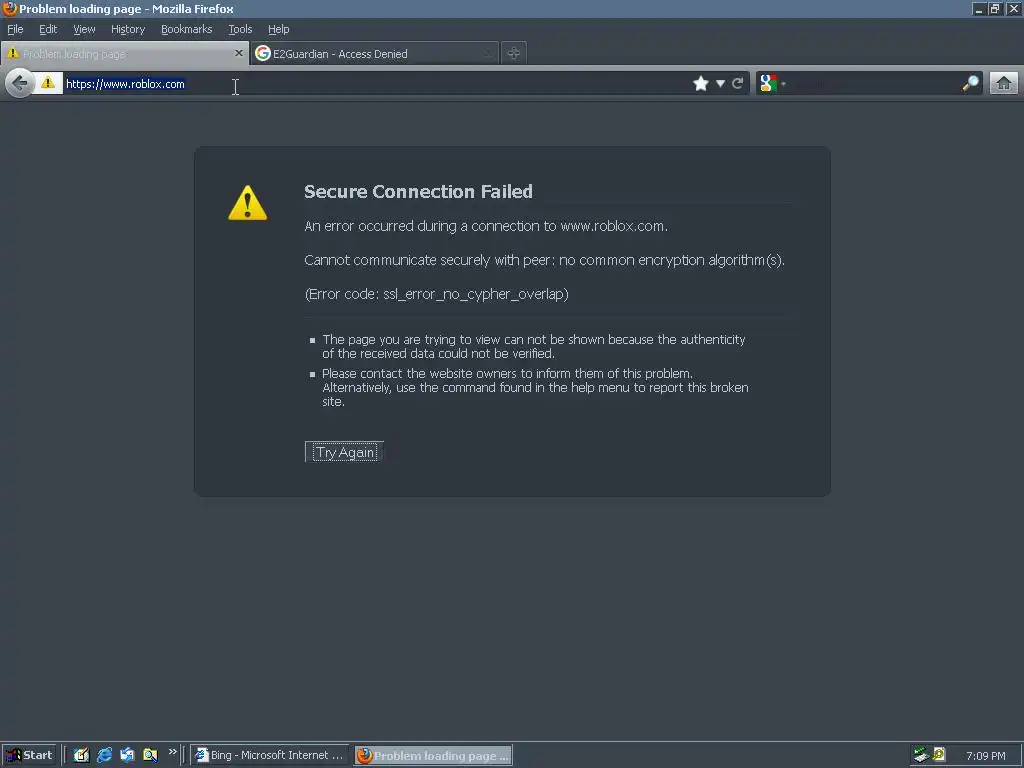Click the Try Again button

click(x=344, y=452)
